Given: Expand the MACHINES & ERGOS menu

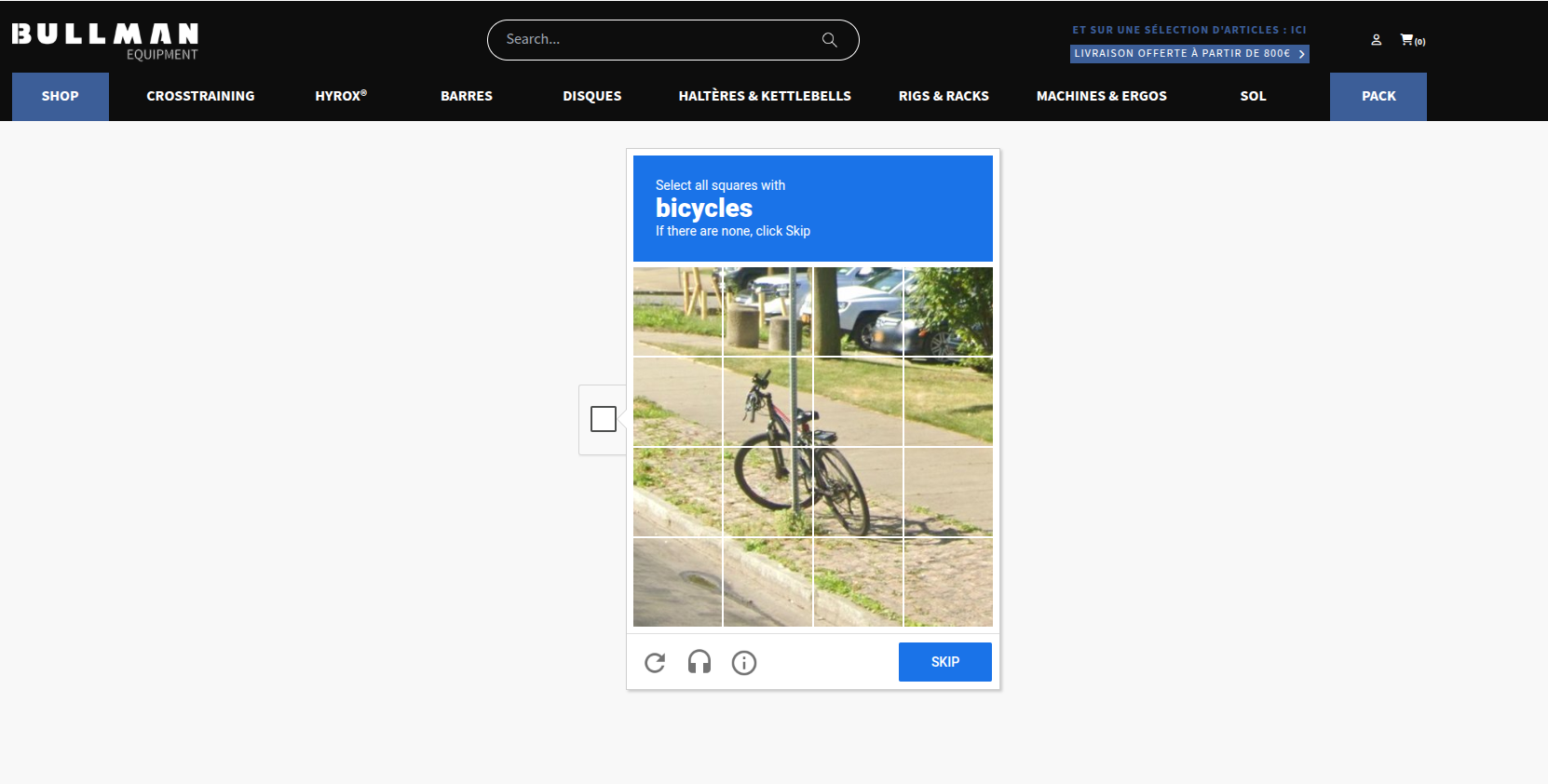Looking at the screenshot, I should 1102,96.
